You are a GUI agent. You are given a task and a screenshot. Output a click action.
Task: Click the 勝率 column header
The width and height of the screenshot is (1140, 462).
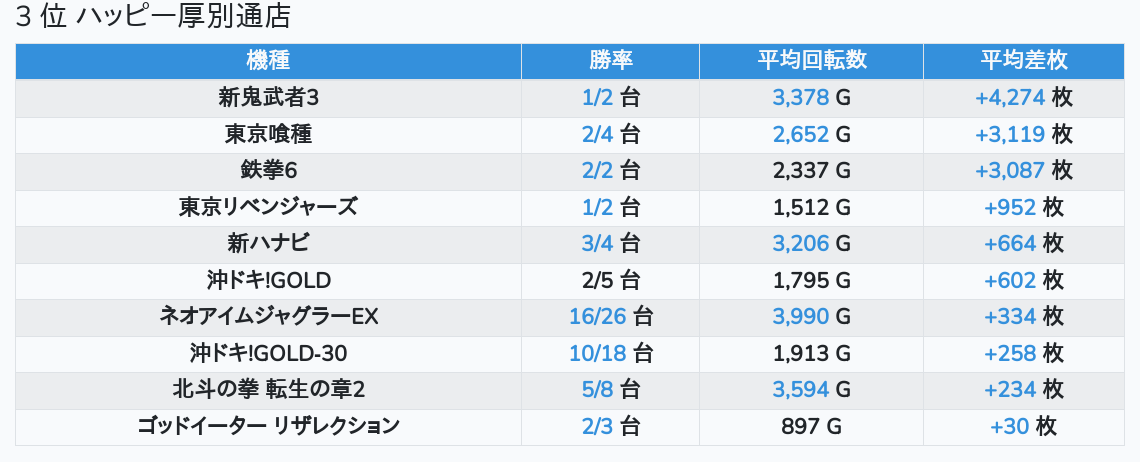610,60
